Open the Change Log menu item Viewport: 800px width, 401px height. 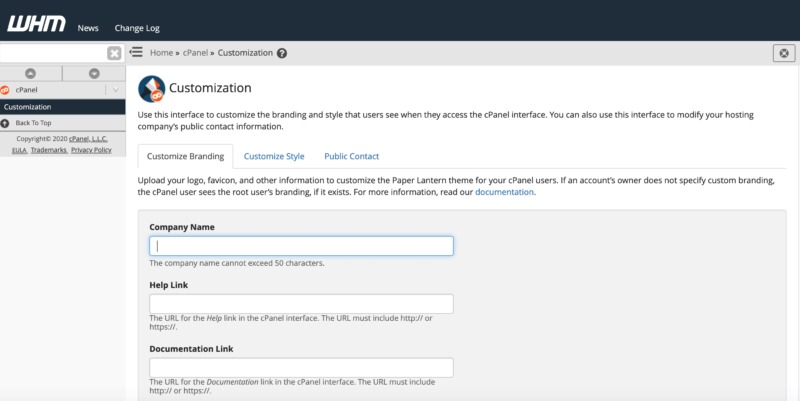(x=137, y=28)
